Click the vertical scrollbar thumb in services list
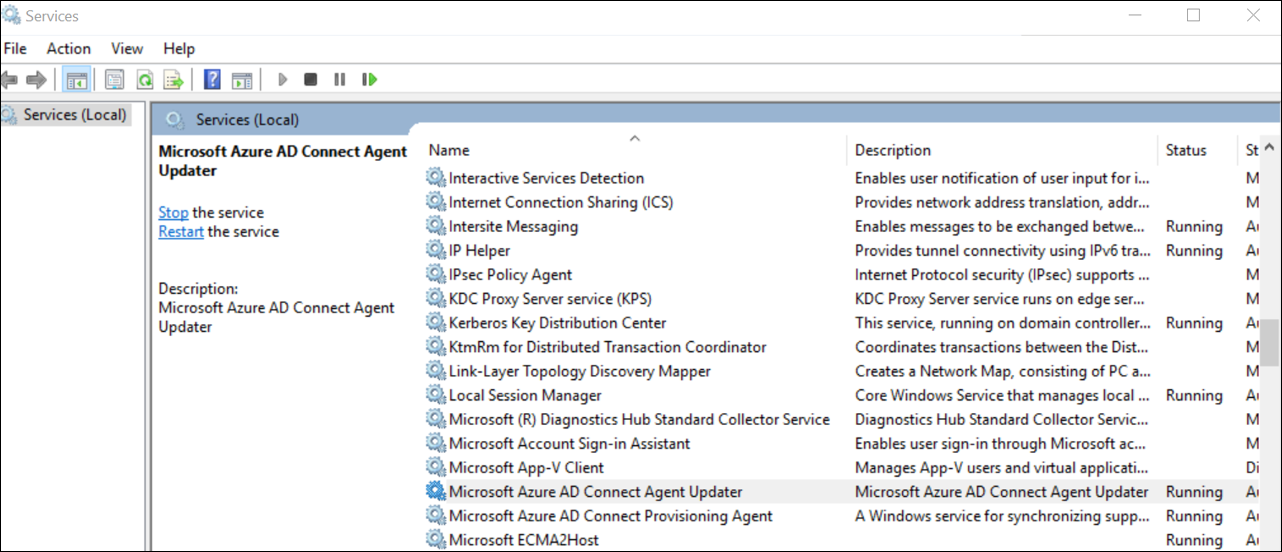The width and height of the screenshot is (1282, 552). click(1269, 342)
